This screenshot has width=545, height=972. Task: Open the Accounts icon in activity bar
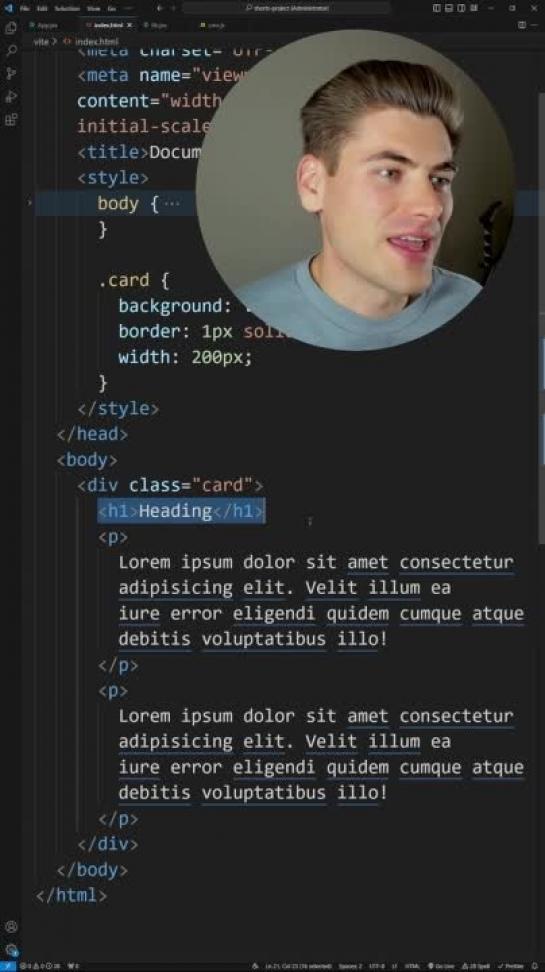coord(11,927)
